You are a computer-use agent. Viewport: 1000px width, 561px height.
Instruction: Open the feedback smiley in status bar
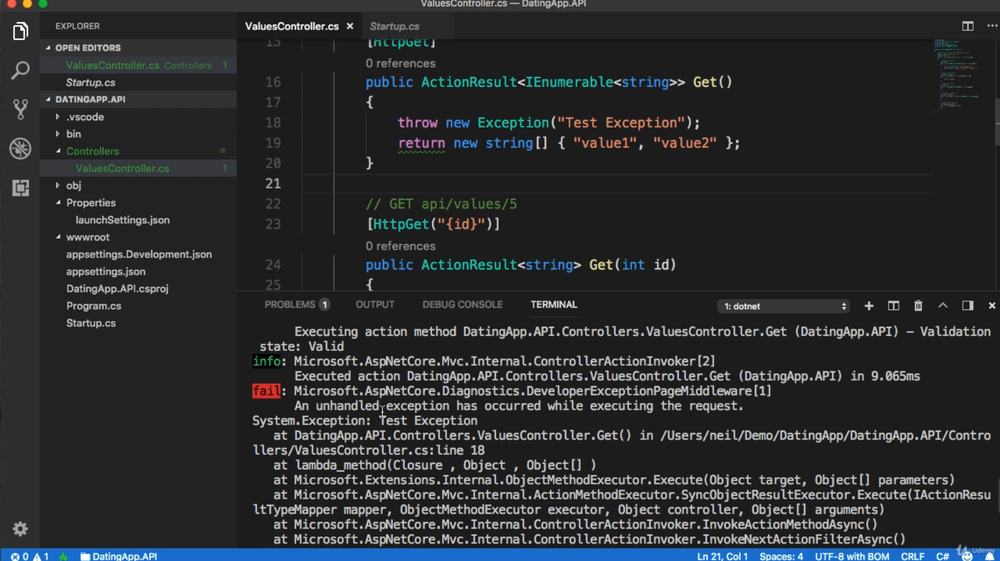(967, 556)
